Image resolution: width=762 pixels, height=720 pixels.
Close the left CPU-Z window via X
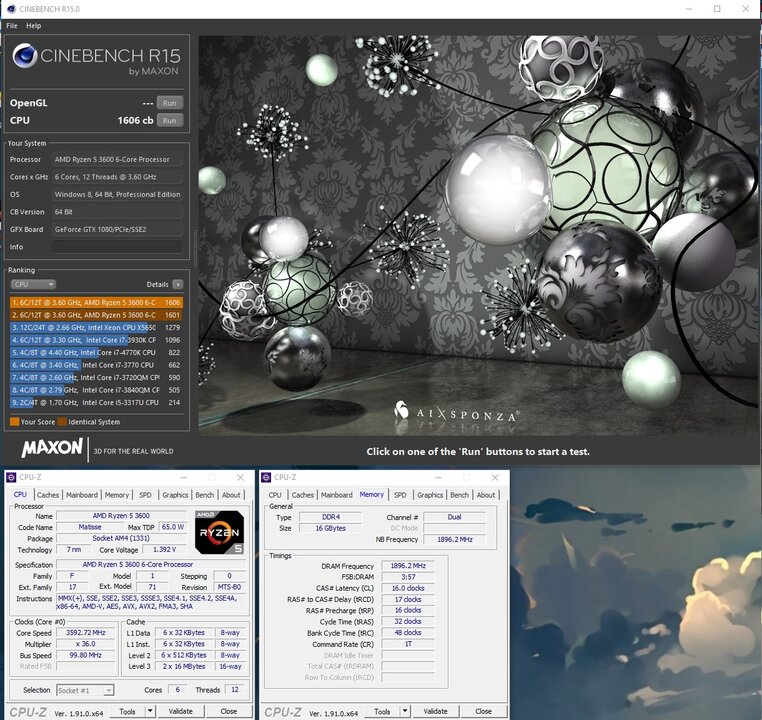pyautogui.click(x=240, y=478)
